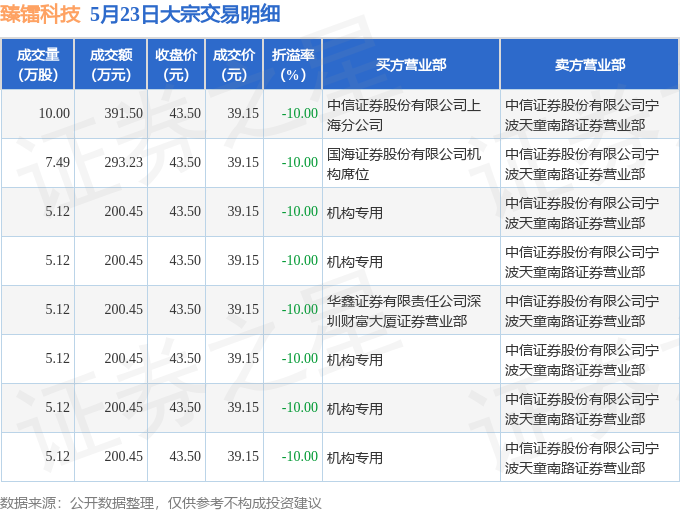Select the 卖方营业部 column header
The height and width of the screenshot is (512, 680).
[590, 65]
